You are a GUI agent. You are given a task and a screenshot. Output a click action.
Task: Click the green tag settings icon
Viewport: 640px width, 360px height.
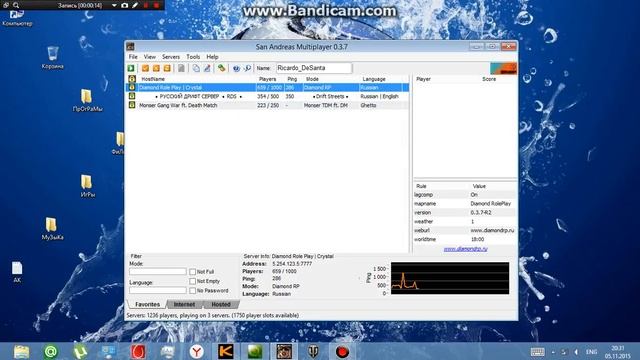tap(221, 68)
